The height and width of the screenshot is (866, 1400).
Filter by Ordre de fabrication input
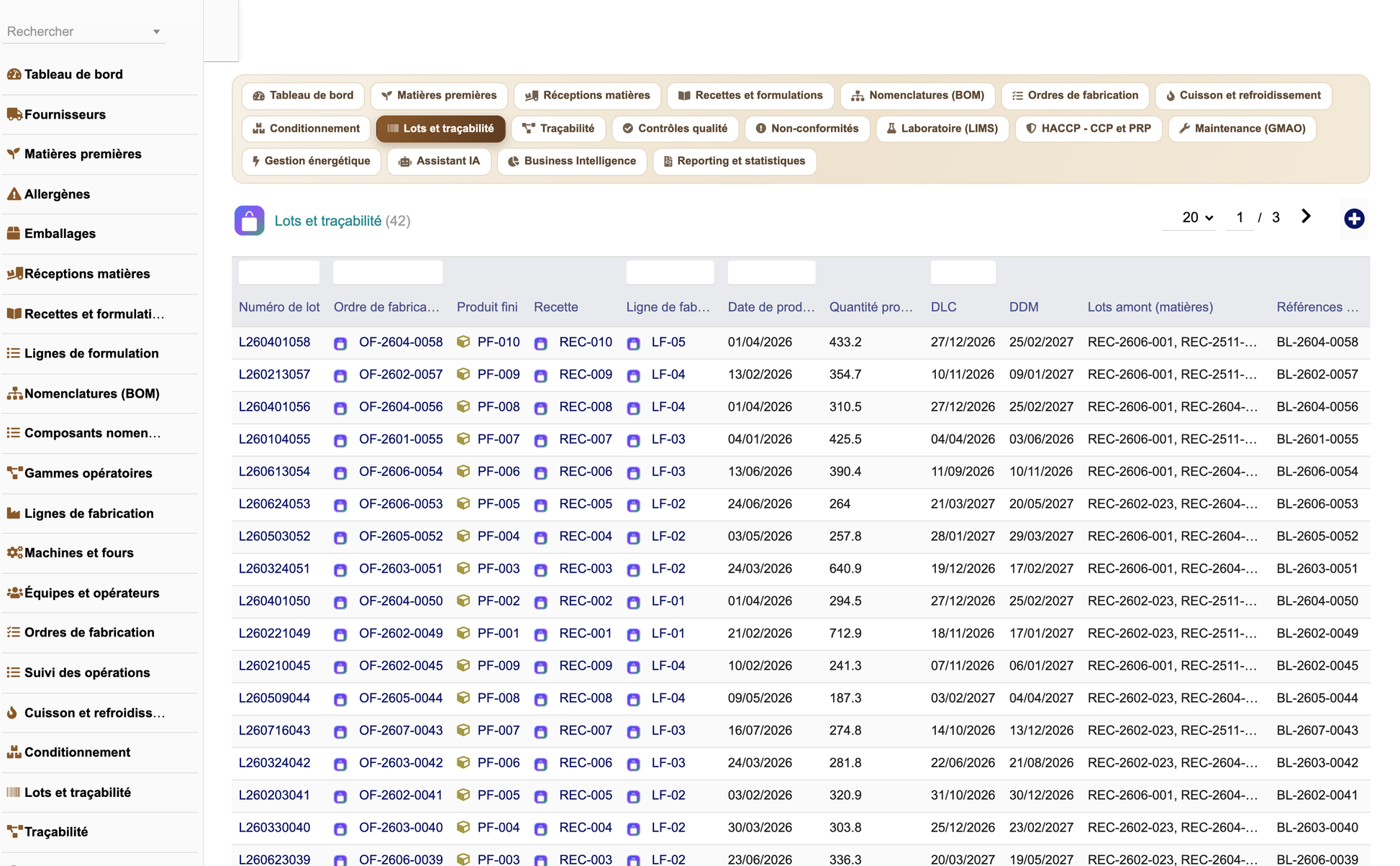click(388, 273)
